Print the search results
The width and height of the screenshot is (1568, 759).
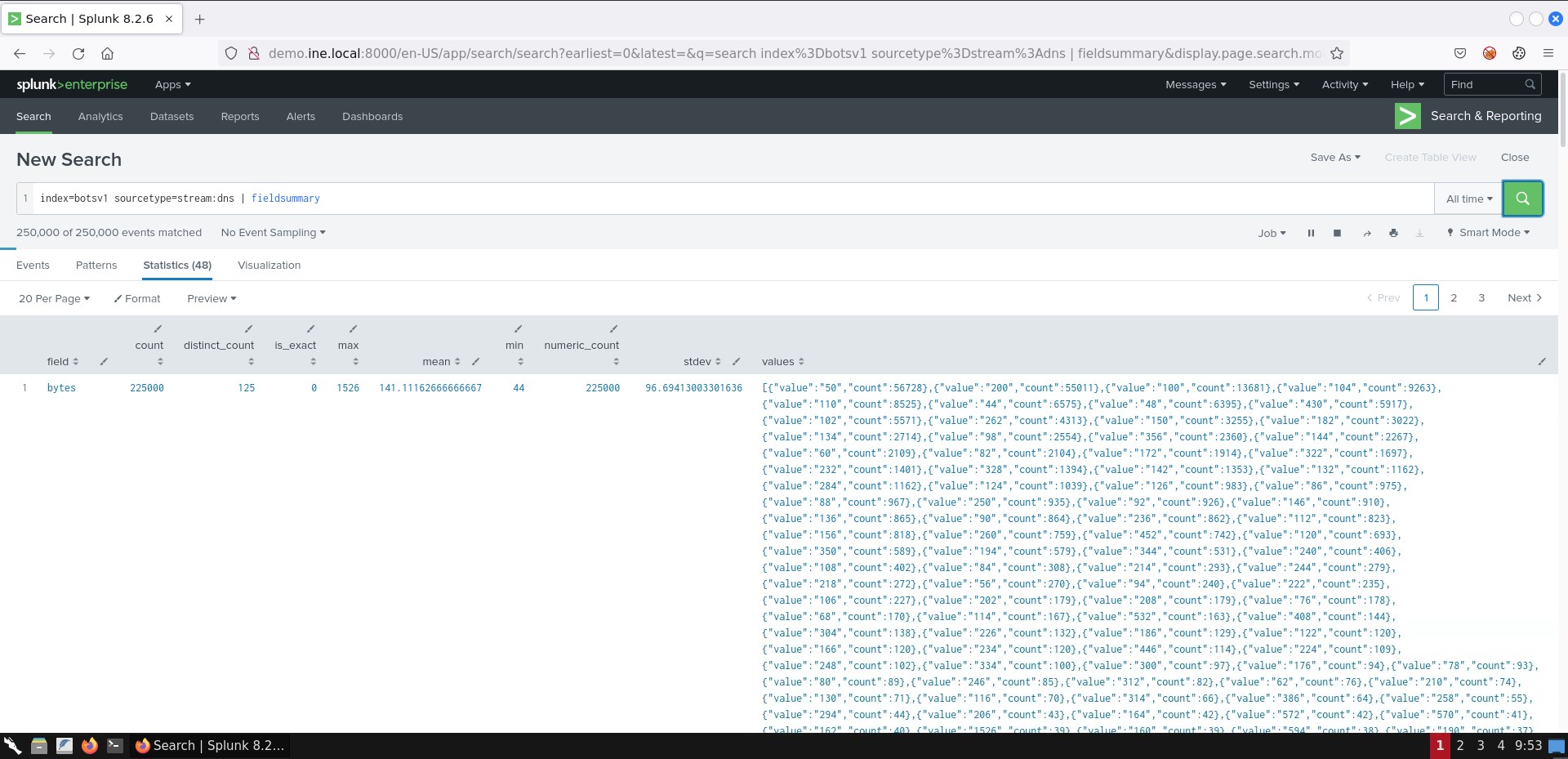pos(1393,233)
